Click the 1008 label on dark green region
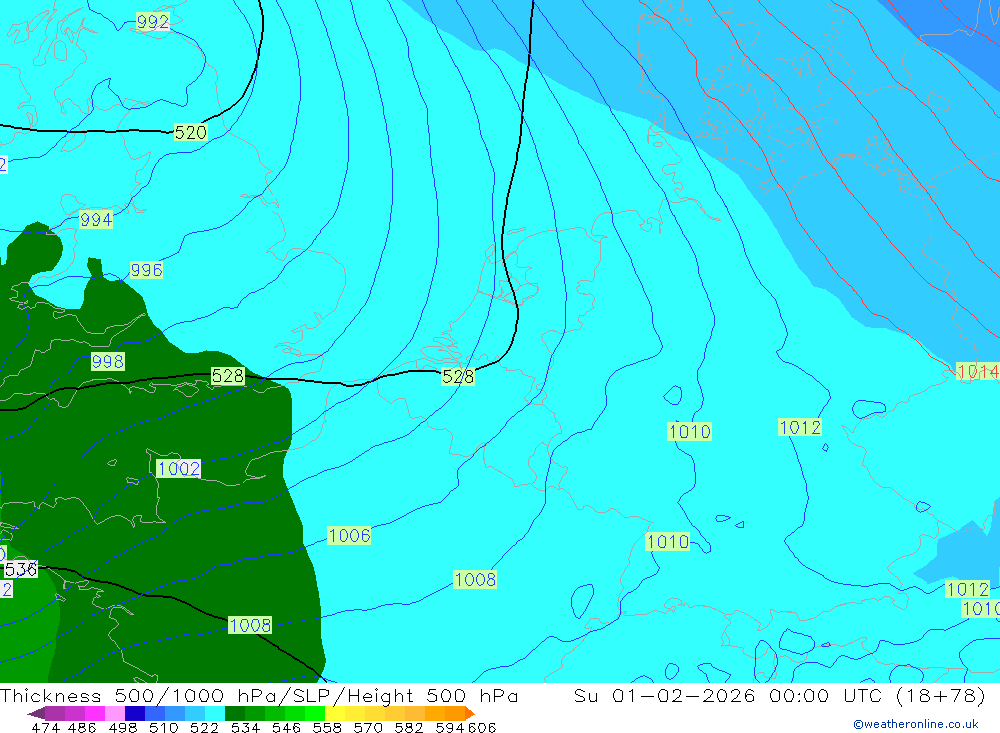Screen dimensions: 1000x733 click(x=250, y=625)
